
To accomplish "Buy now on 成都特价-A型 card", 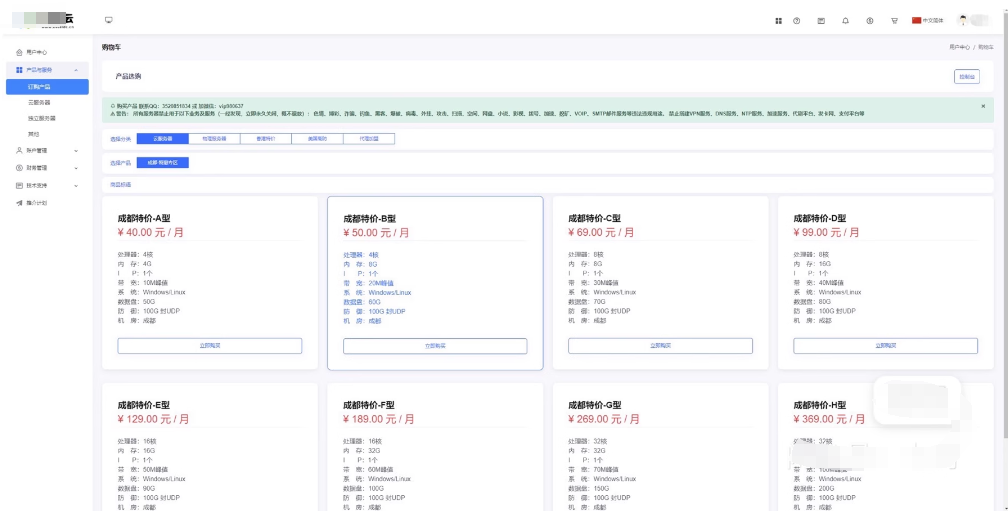I will [210, 346].
